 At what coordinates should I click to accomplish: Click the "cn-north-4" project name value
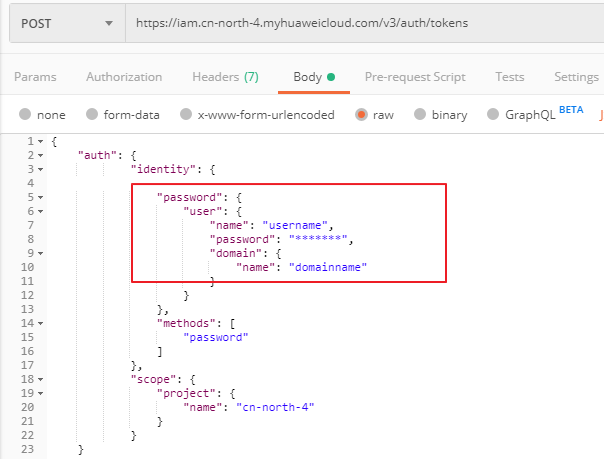pyautogui.click(x=275, y=407)
